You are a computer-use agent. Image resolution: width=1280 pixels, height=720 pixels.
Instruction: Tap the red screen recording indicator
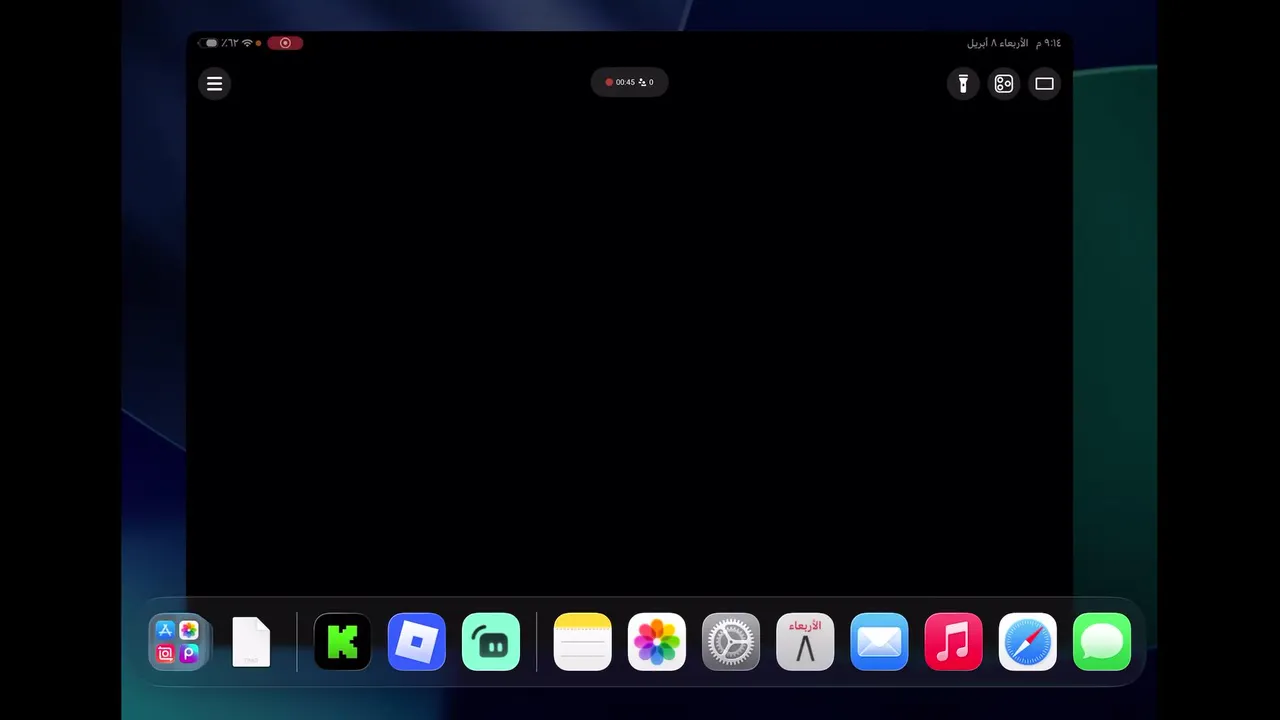tap(285, 43)
